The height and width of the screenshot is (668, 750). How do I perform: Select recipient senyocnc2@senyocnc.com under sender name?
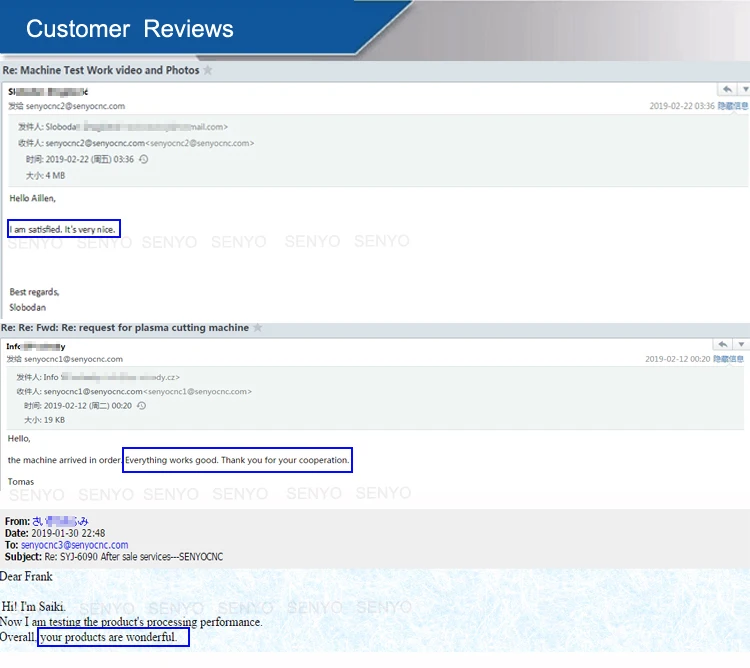point(75,106)
